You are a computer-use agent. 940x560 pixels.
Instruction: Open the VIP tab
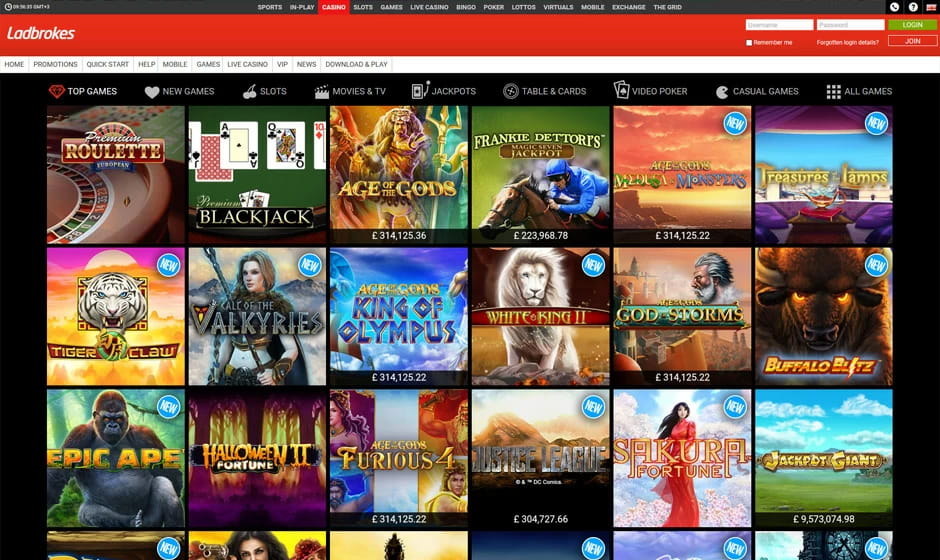point(282,64)
